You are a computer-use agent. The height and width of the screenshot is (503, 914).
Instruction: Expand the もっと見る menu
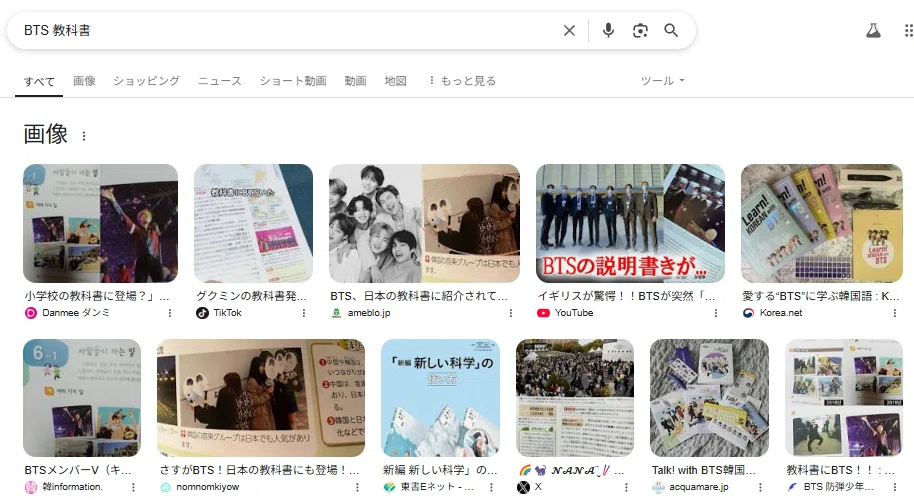(462, 81)
